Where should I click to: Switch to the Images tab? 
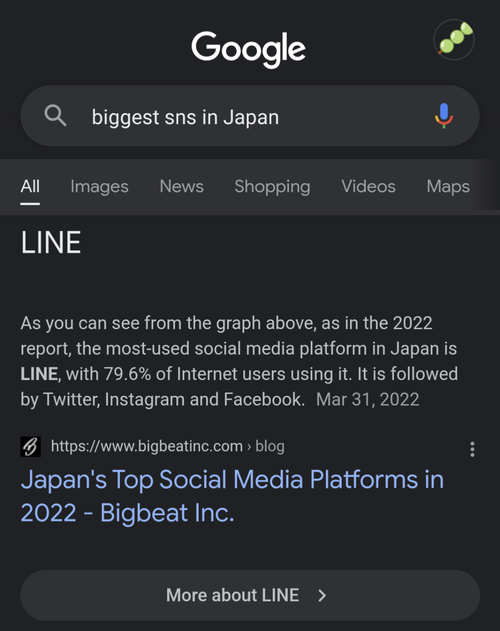99,187
